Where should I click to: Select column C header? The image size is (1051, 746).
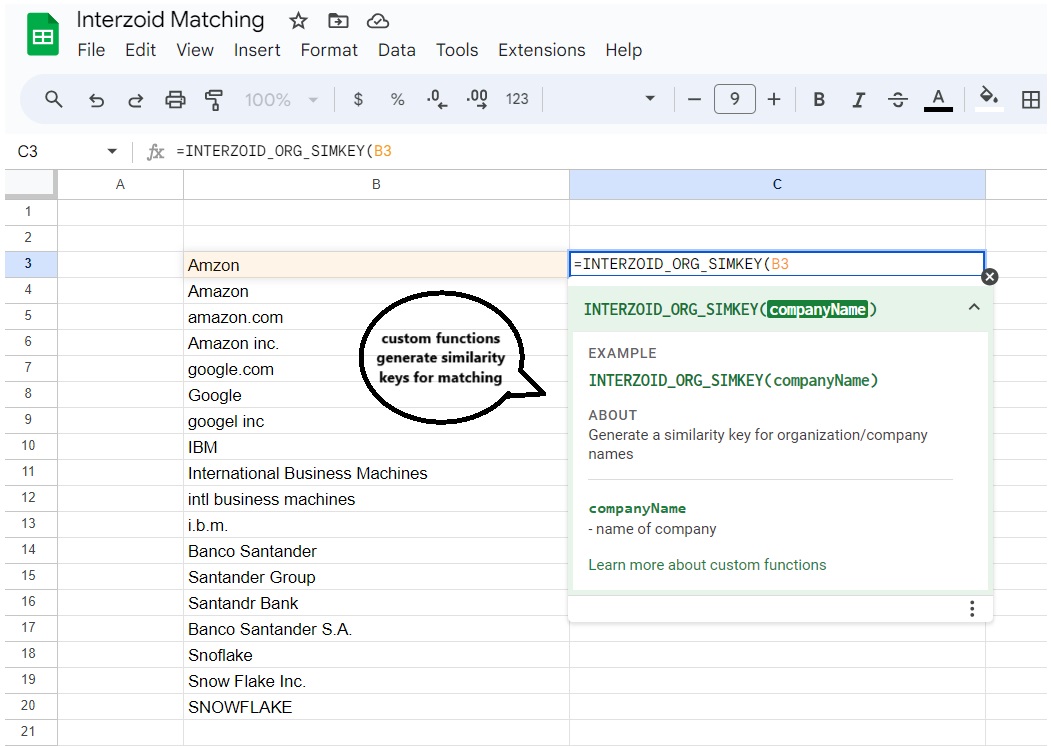click(x=777, y=184)
